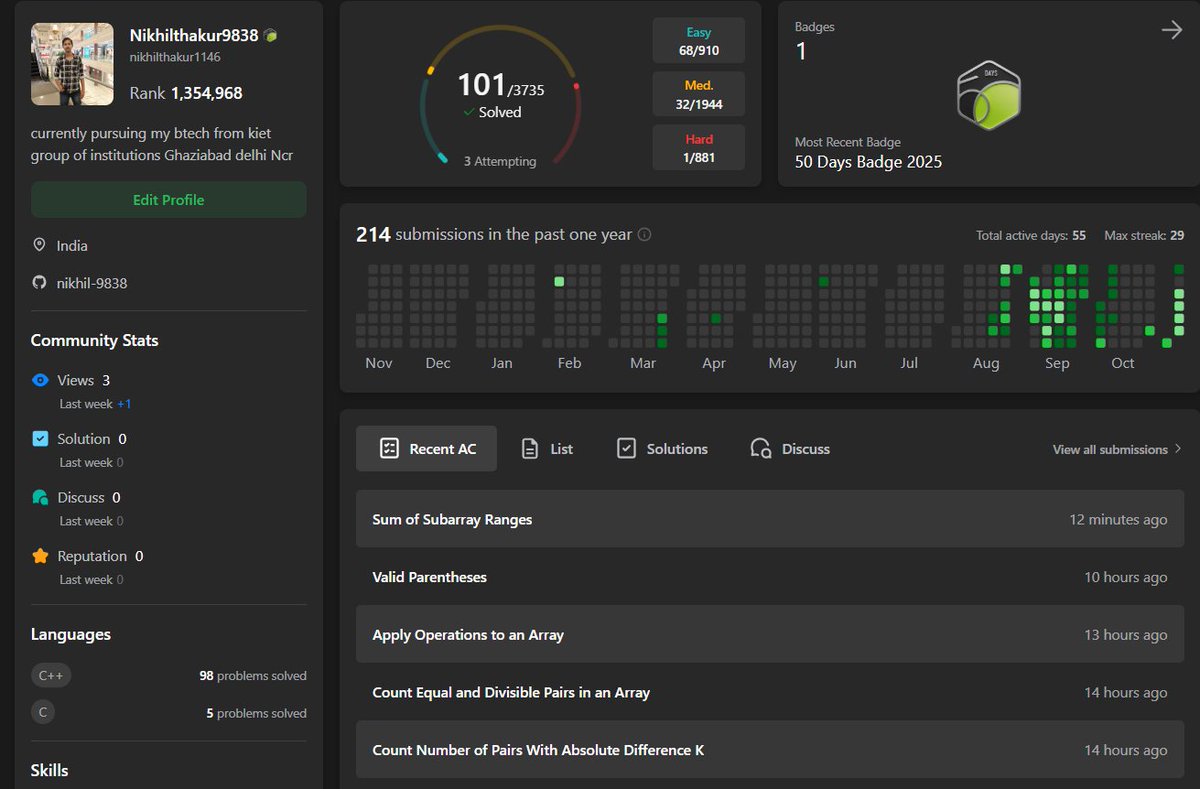This screenshot has height=789, width=1200.
Task: Open Count Number of Pairs With Absolute Difference K
Action: [x=770, y=750]
